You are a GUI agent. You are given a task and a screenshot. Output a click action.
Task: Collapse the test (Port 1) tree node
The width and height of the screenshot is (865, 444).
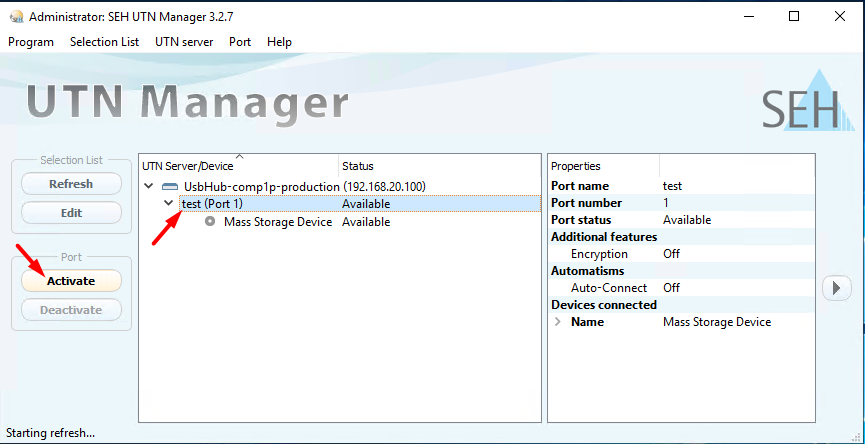[x=169, y=204]
